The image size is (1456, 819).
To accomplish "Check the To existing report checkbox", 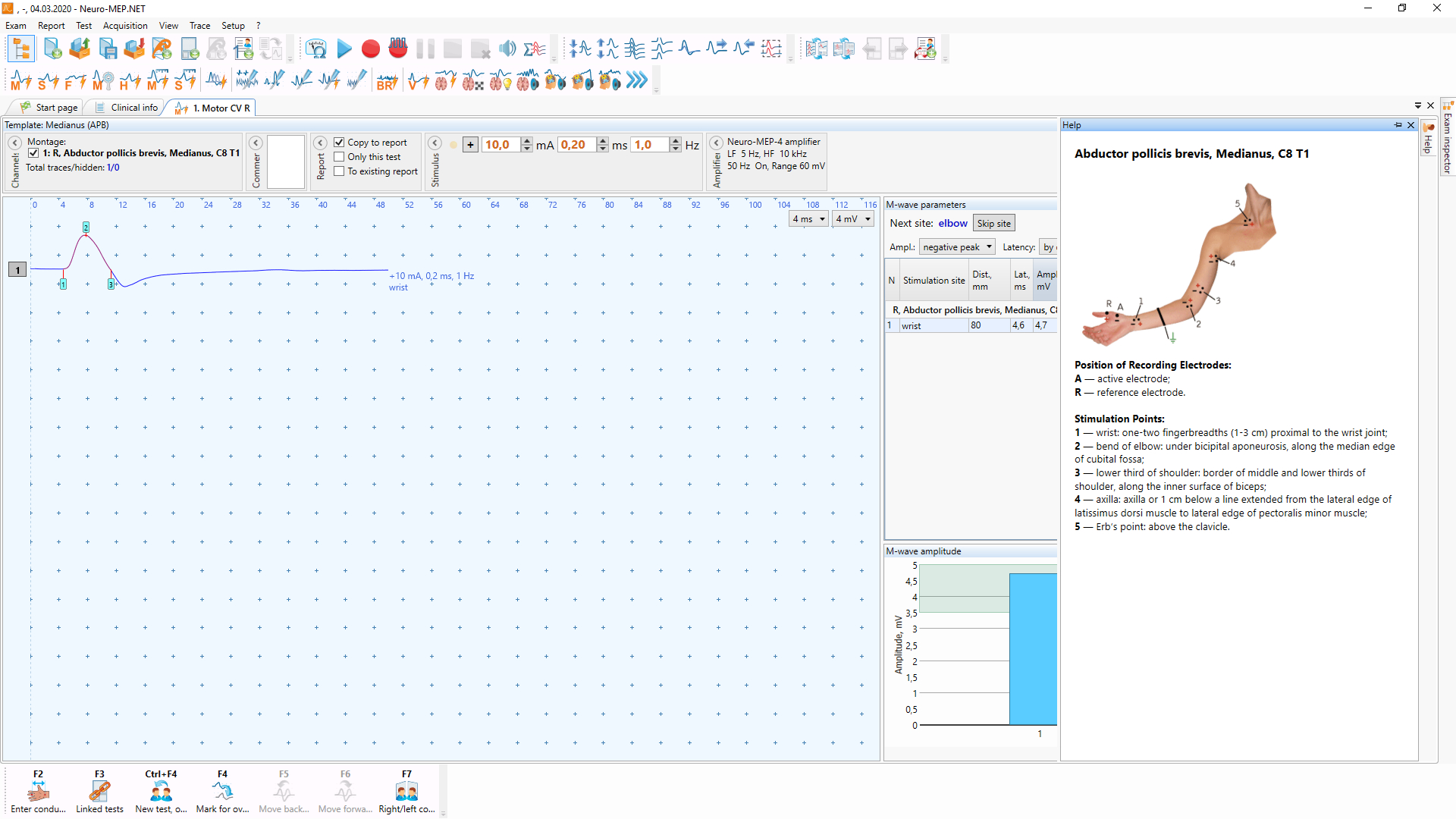I will 339,171.
